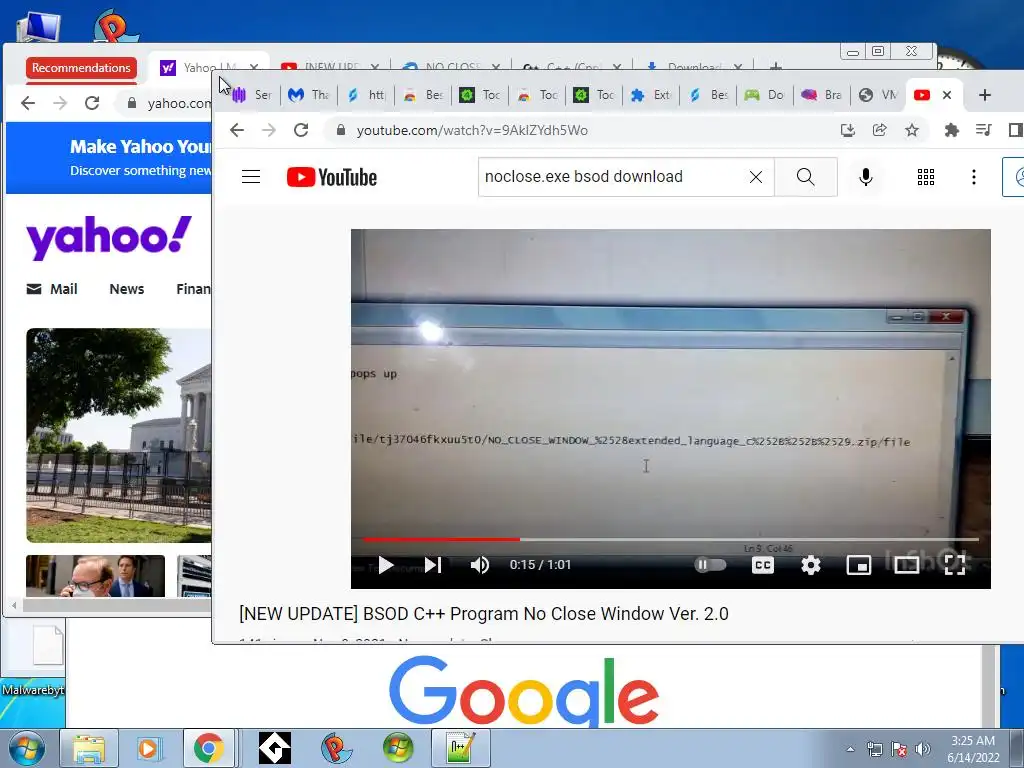Open the Chrome extensions puzzle menu
Image resolution: width=1024 pixels, height=768 pixels.
point(952,130)
